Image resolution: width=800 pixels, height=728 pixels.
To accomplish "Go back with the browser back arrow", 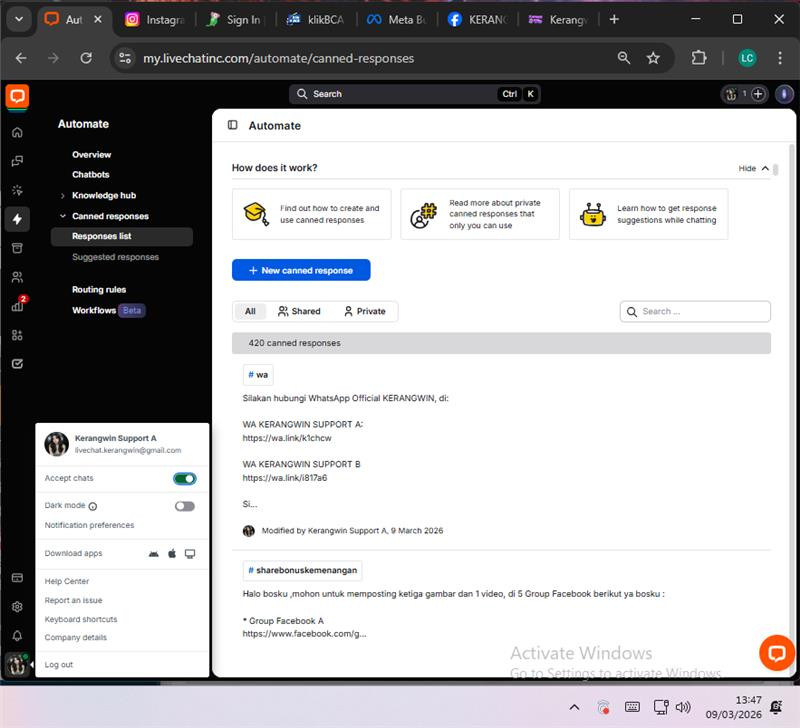I will click(21, 58).
